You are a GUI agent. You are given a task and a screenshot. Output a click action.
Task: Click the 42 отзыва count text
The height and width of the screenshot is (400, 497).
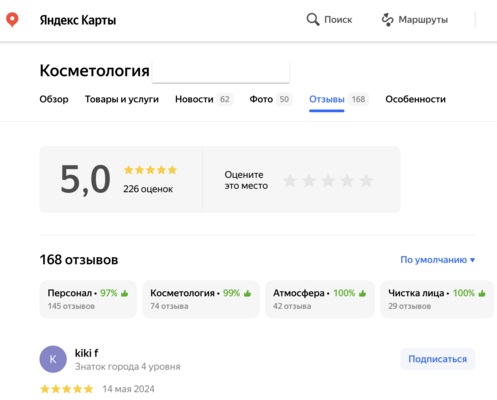pyautogui.click(x=292, y=306)
